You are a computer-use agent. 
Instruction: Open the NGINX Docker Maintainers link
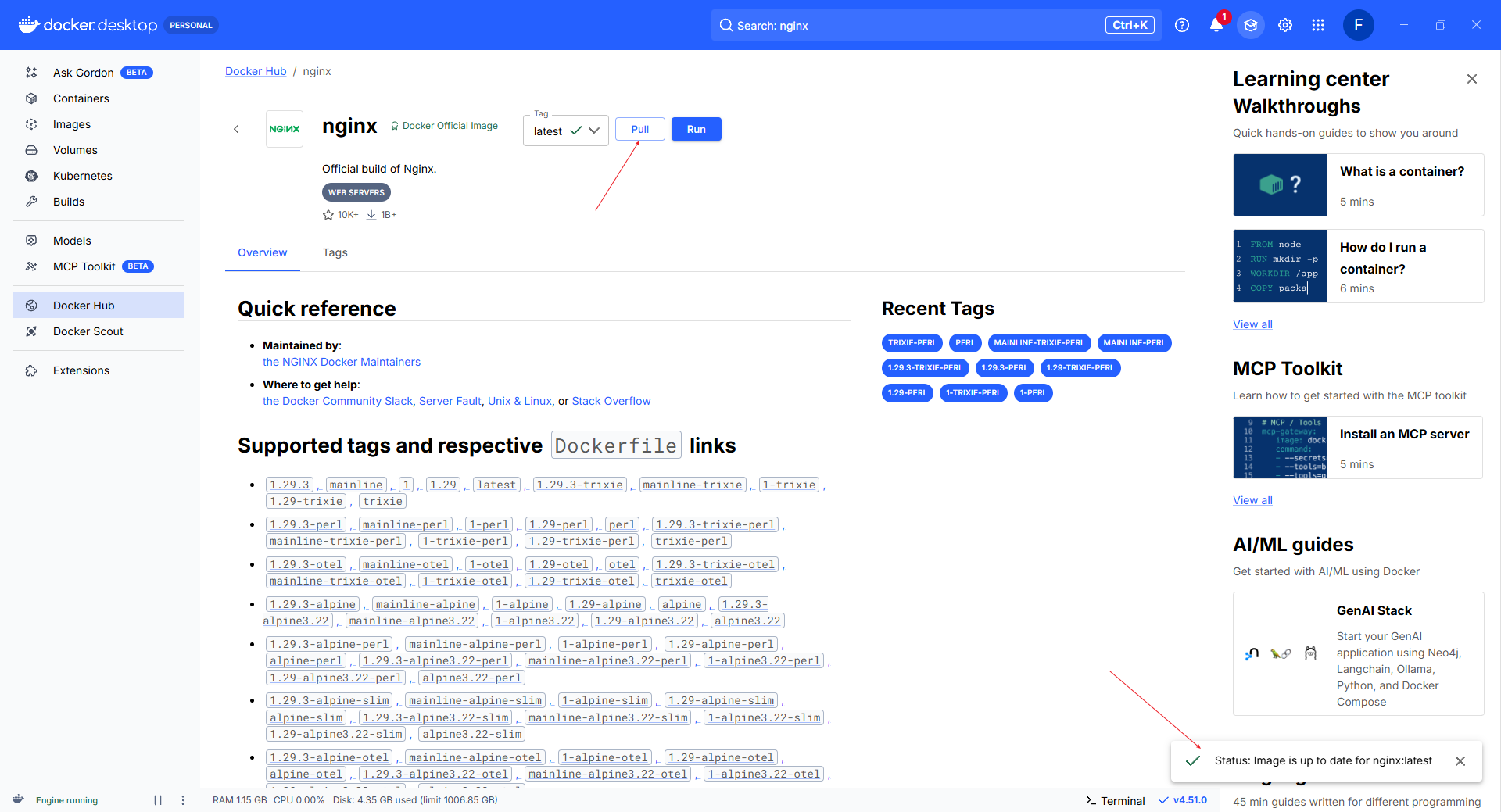point(342,362)
